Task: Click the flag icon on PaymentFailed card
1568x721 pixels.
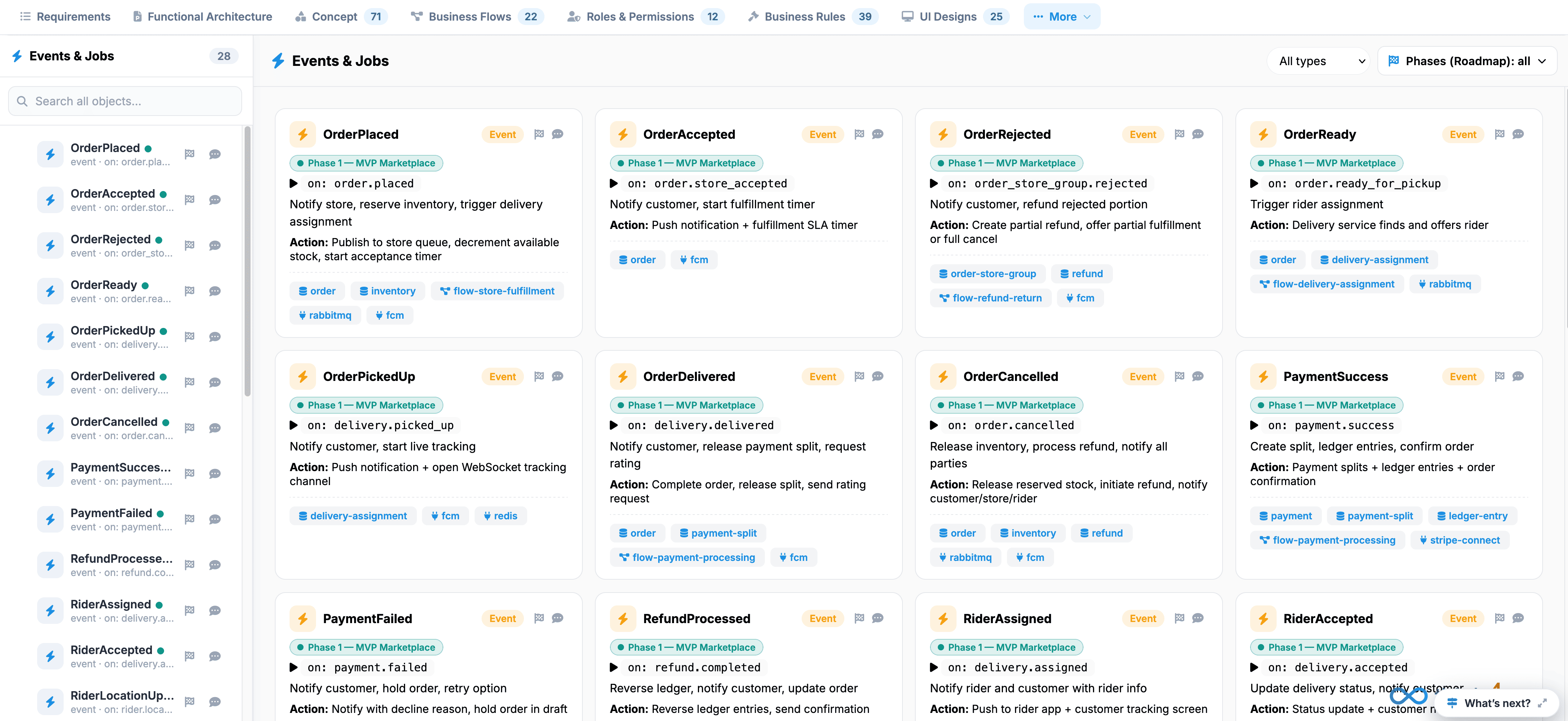Action: tap(539, 618)
